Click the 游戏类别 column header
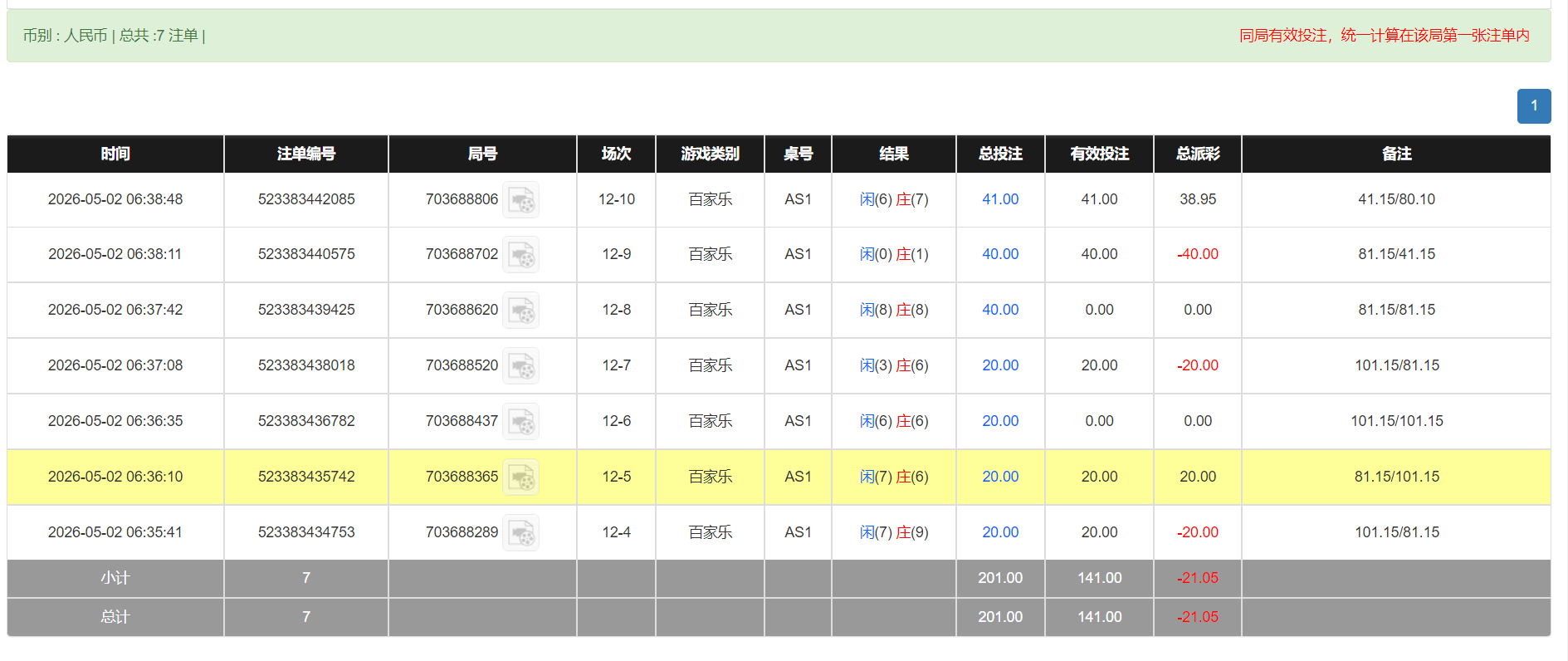Screen dimensions: 1568x661 coord(710,154)
